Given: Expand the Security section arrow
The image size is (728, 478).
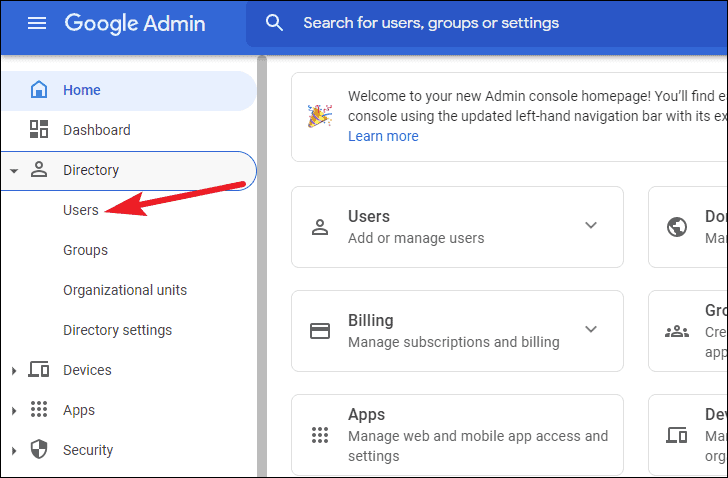Looking at the screenshot, I should point(14,451).
